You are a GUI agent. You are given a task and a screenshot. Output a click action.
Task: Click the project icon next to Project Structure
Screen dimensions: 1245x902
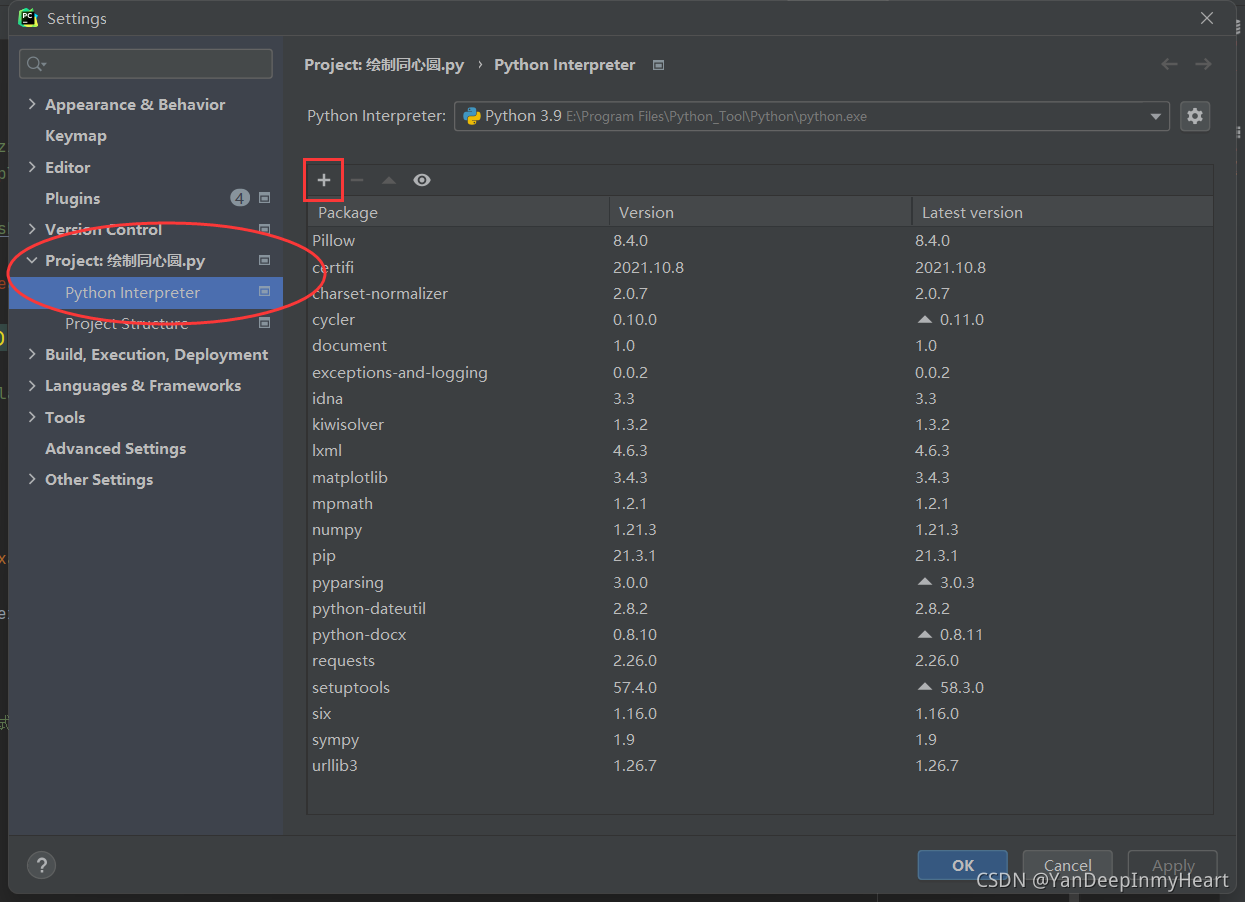(264, 323)
